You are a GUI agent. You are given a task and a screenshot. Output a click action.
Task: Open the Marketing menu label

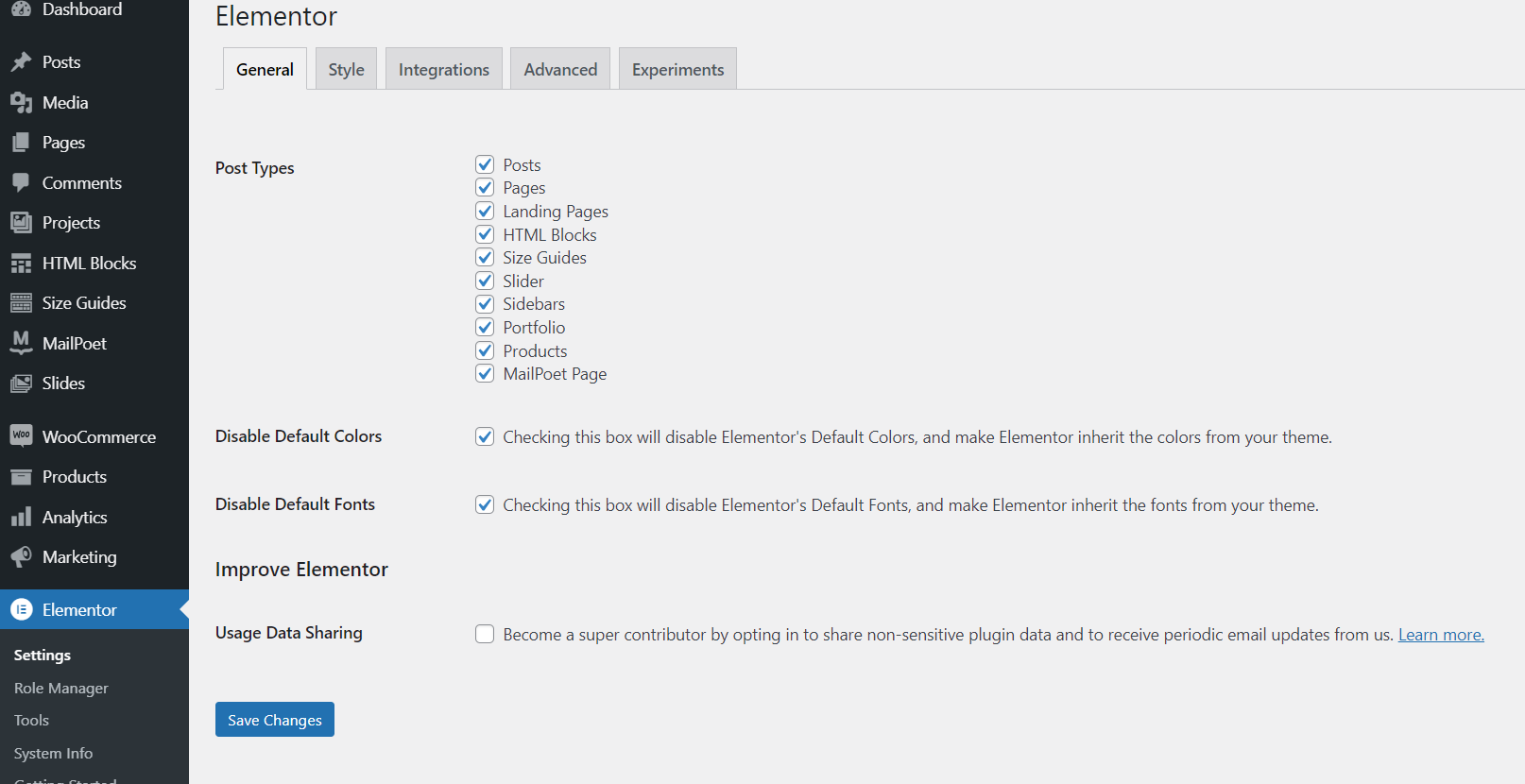pos(79,557)
